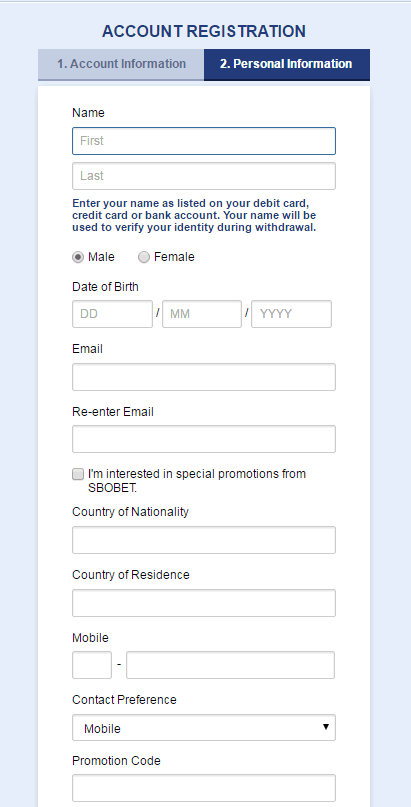411x807 pixels.
Task: Click the Contact Preference dropdown arrow
Action: click(x=326, y=727)
